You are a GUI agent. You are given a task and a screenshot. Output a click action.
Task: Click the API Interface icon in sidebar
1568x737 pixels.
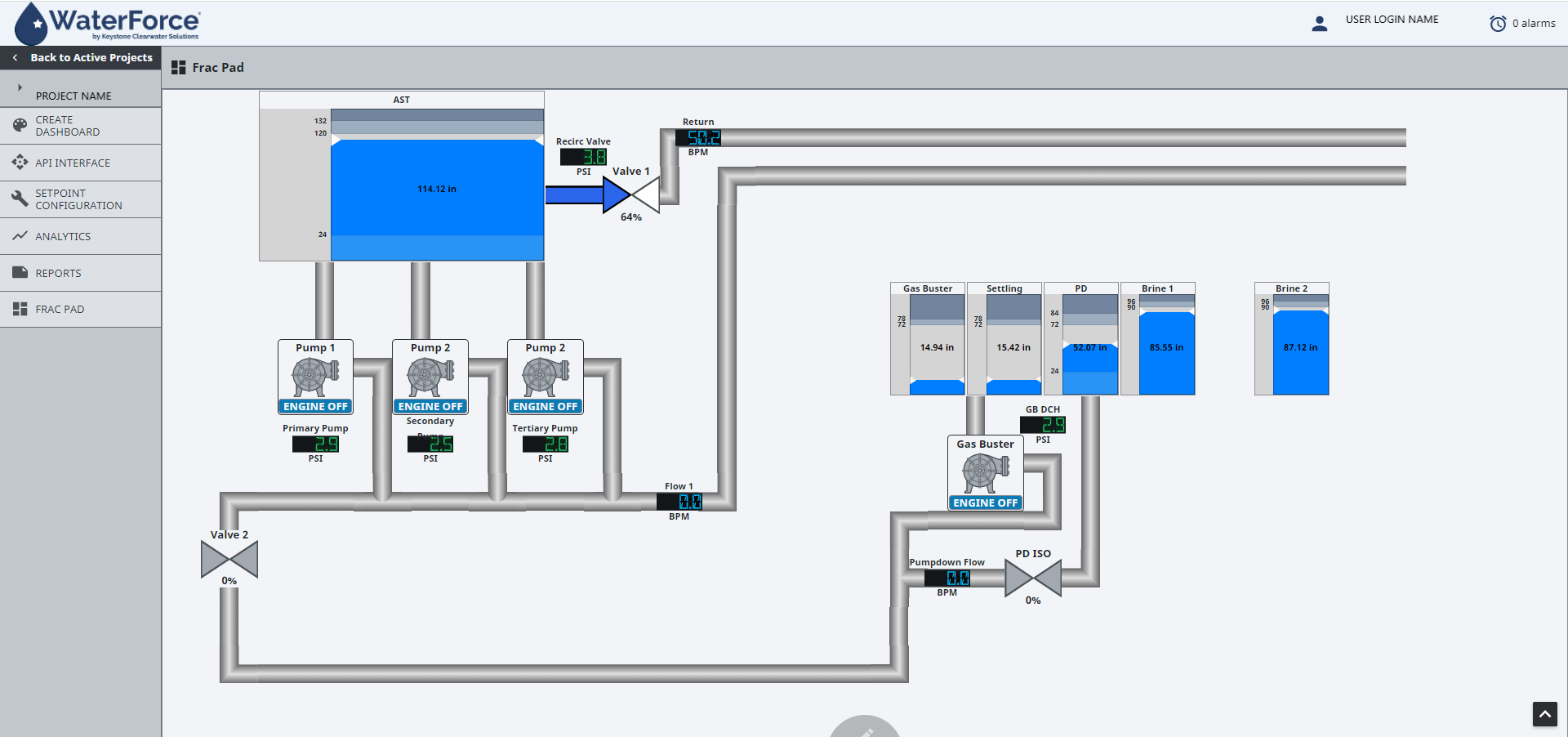tap(20, 163)
